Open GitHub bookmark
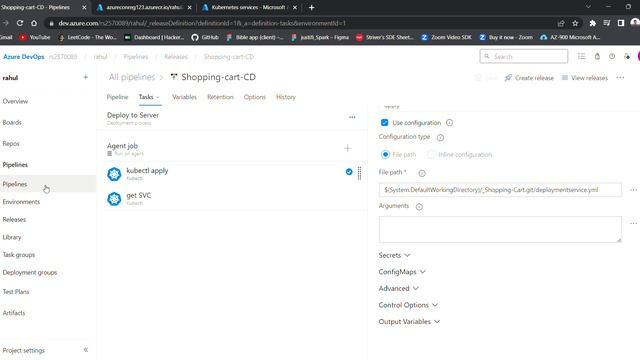The width and height of the screenshot is (640, 360). (205, 37)
